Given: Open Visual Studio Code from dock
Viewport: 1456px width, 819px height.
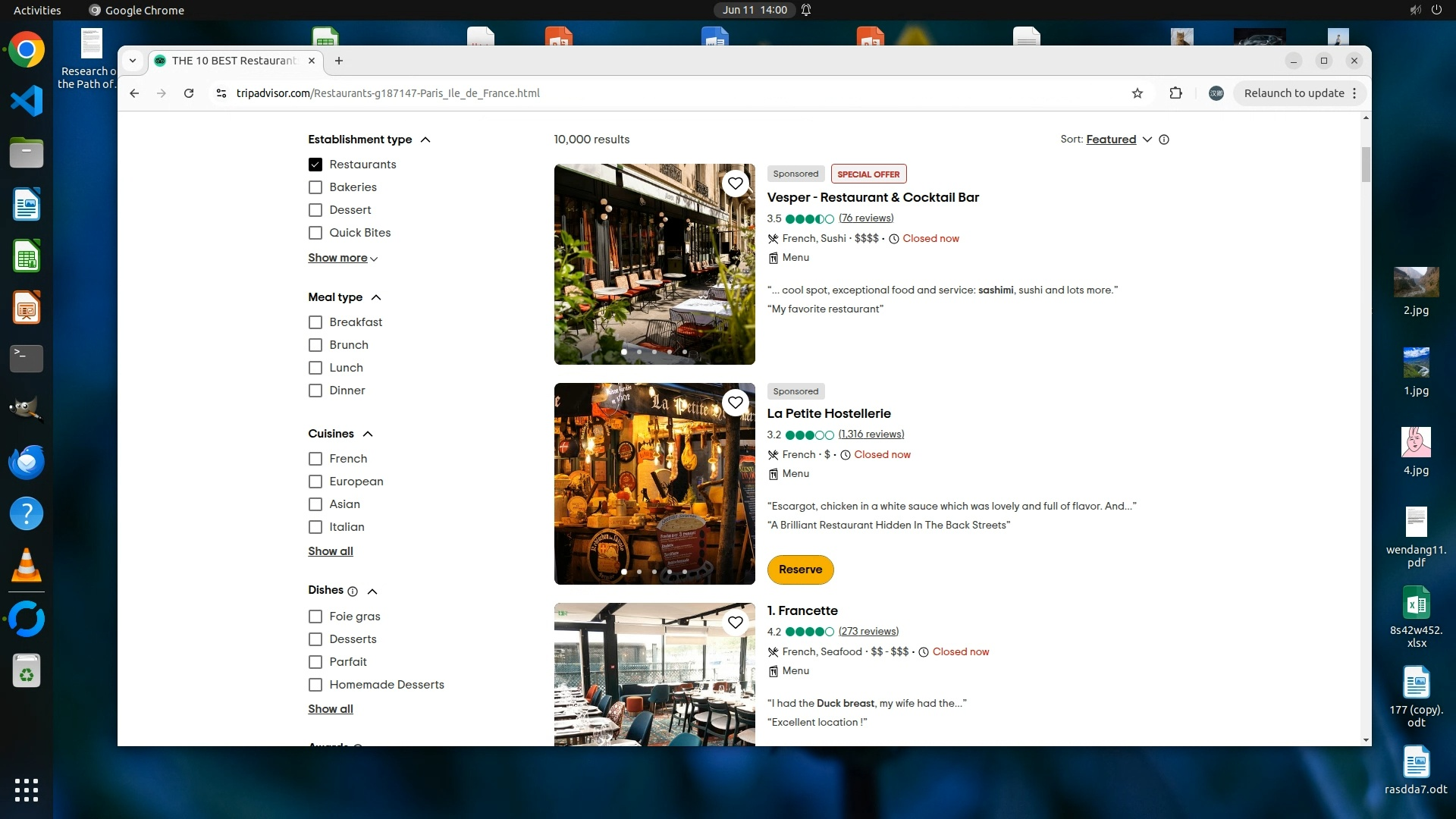Looking at the screenshot, I should (27, 101).
